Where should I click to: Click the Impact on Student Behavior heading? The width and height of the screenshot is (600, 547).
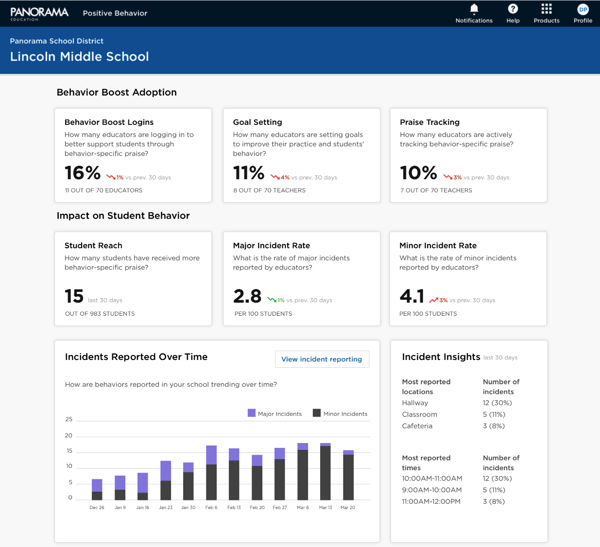pyautogui.click(x=123, y=216)
